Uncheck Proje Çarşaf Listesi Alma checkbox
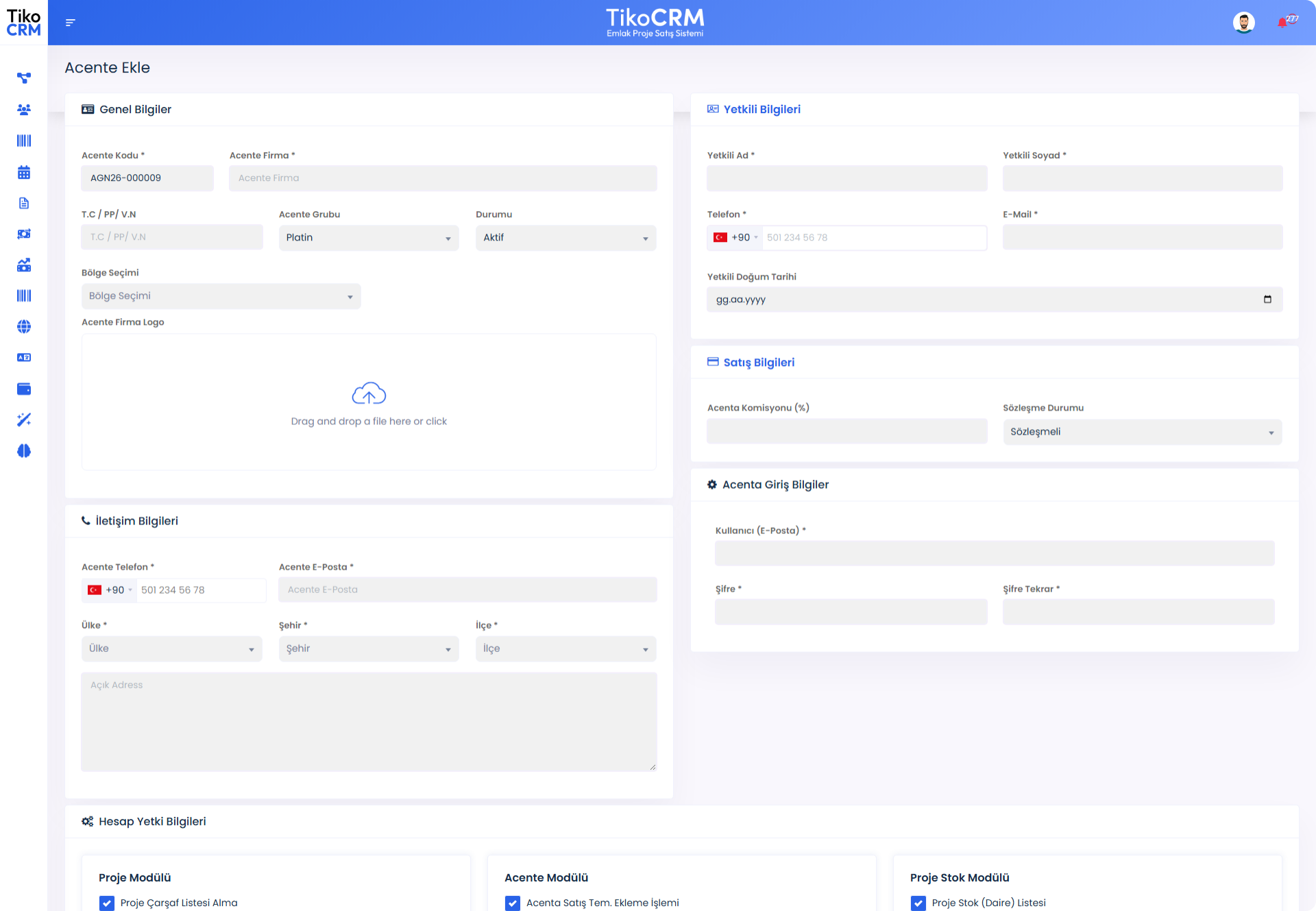Screen dimensions: 1316x911 (x=107, y=903)
